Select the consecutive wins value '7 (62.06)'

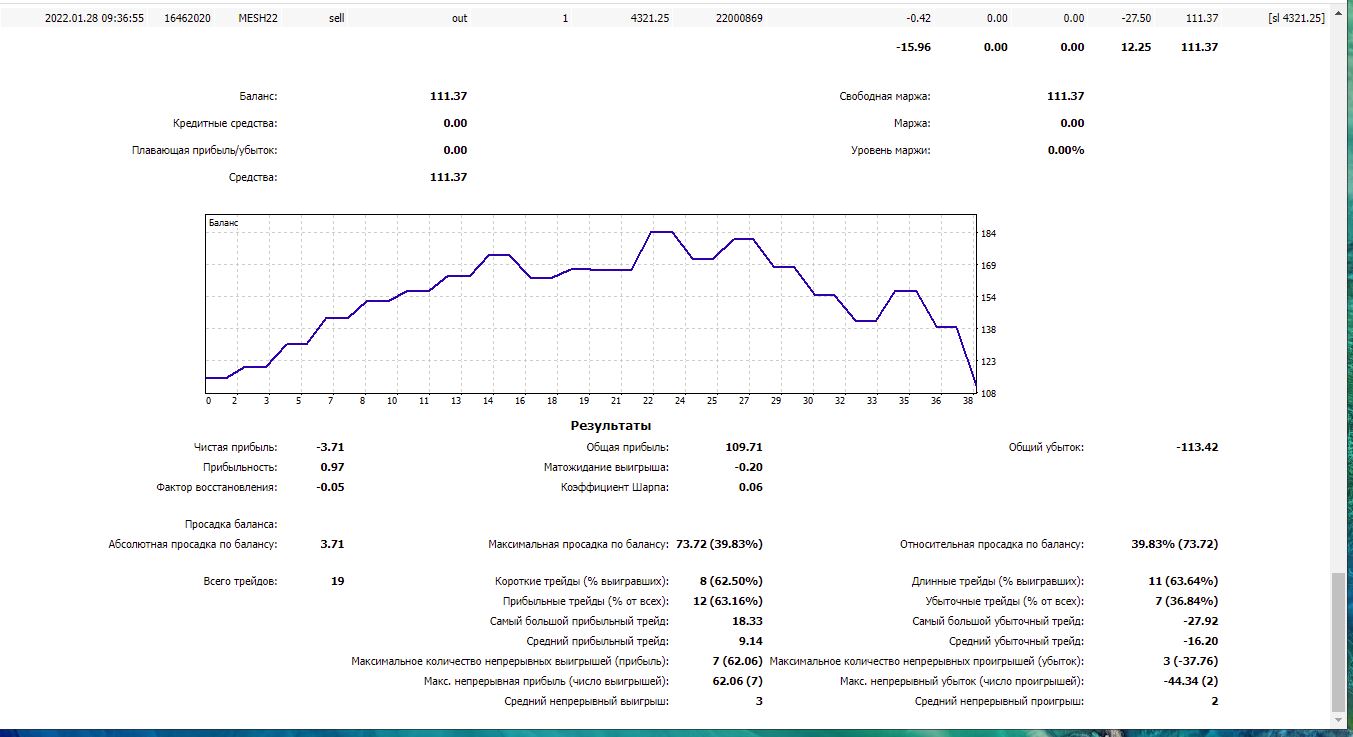pos(738,661)
